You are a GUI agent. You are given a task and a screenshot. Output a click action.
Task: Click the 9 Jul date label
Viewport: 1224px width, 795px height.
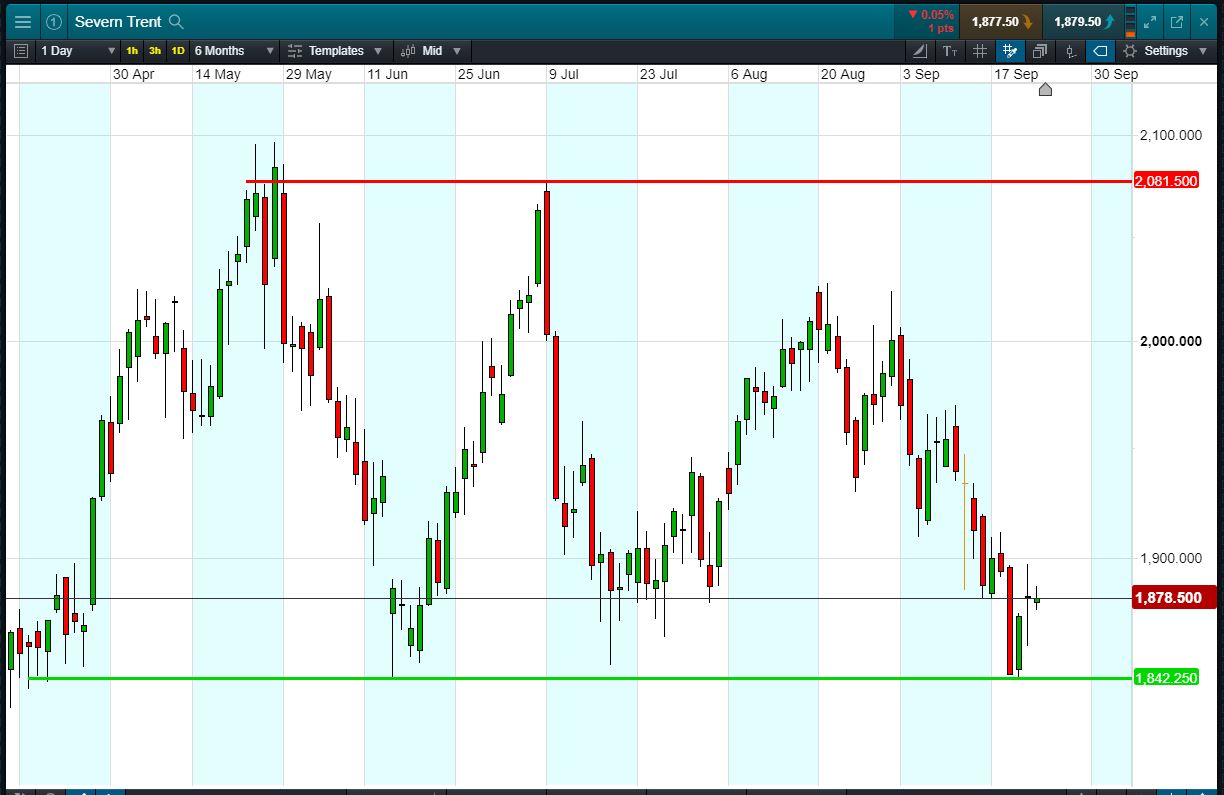pos(563,74)
